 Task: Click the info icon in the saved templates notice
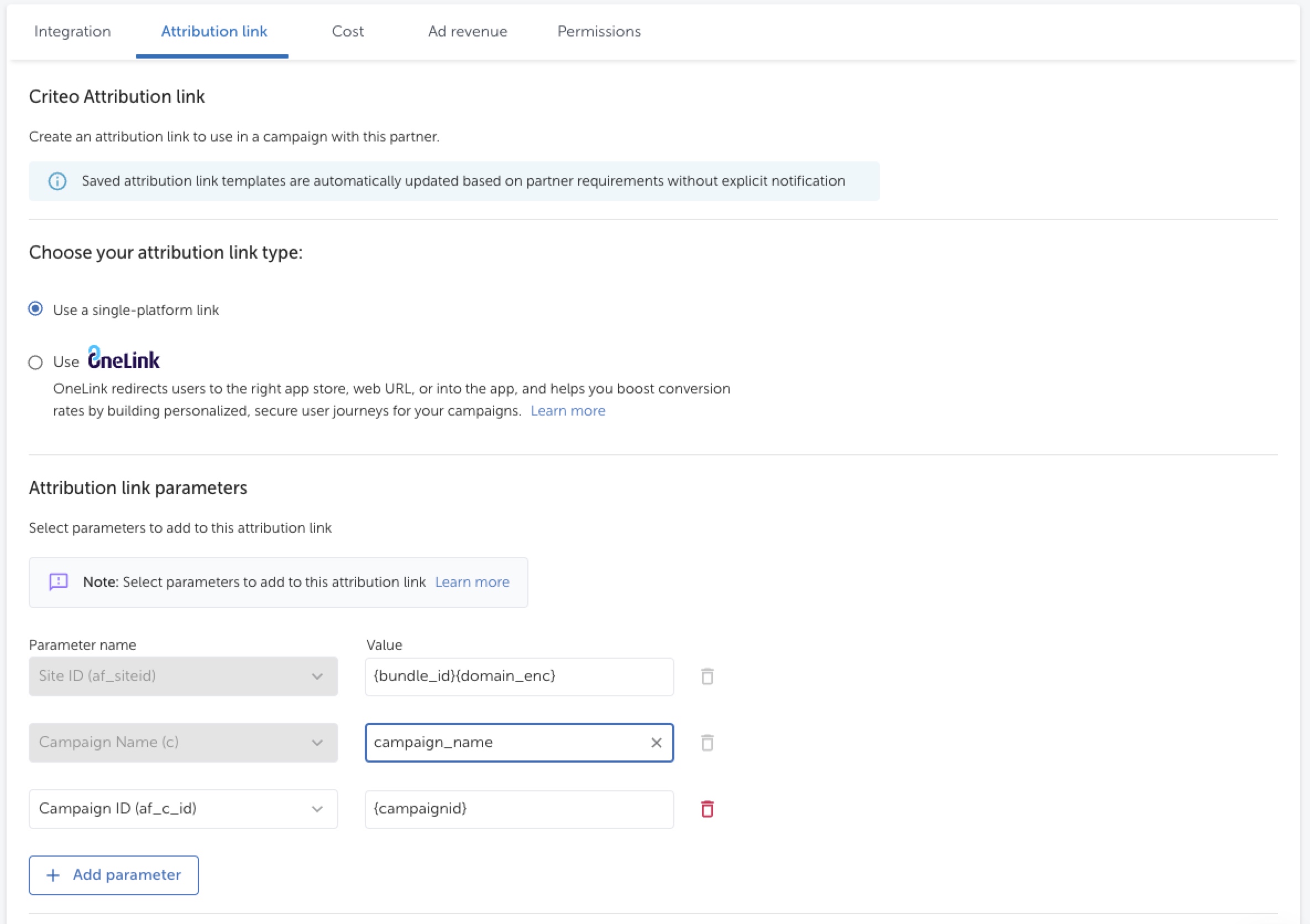click(57, 181)
